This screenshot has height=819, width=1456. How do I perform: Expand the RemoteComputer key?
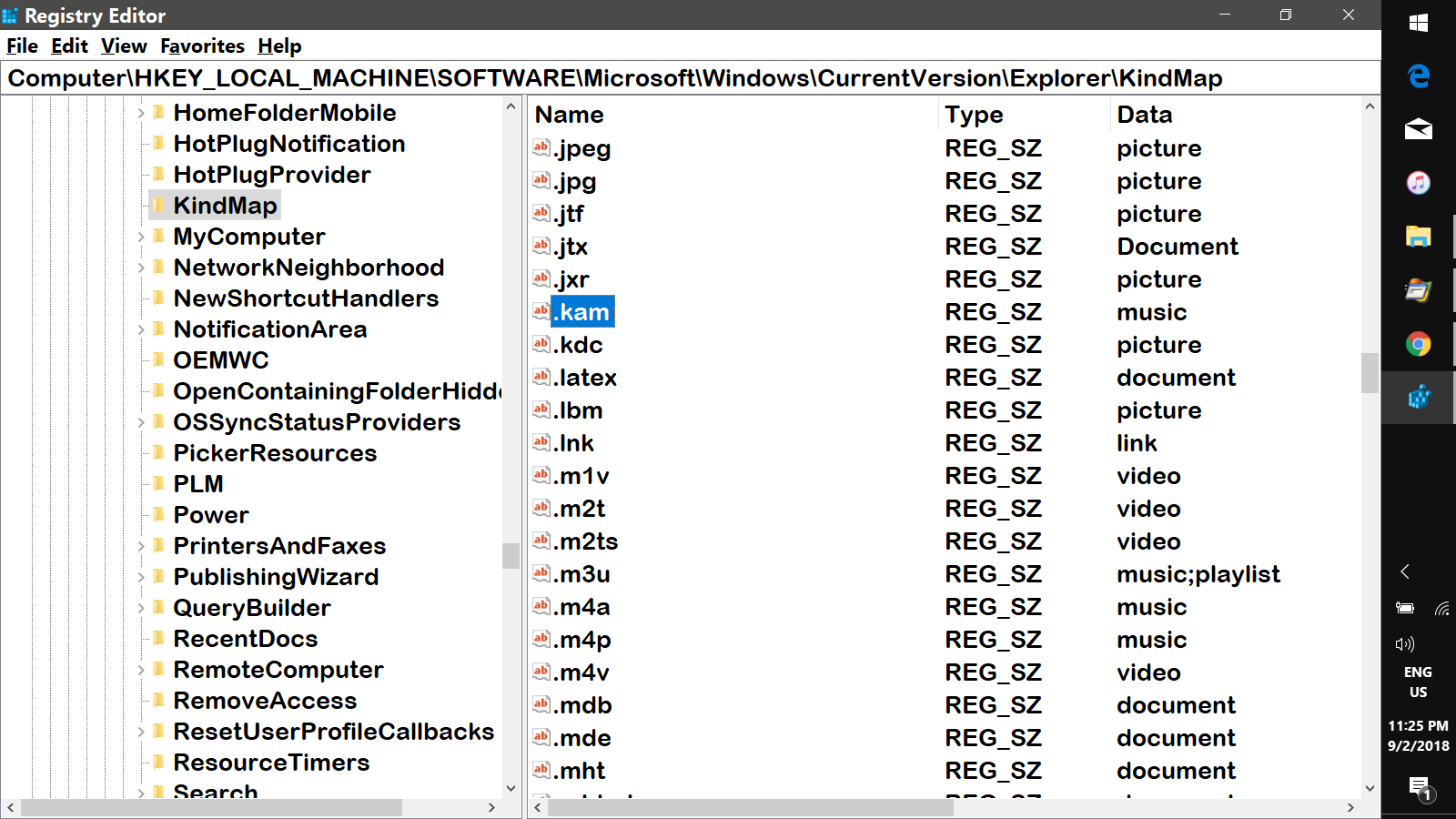(x=141, y=670)
